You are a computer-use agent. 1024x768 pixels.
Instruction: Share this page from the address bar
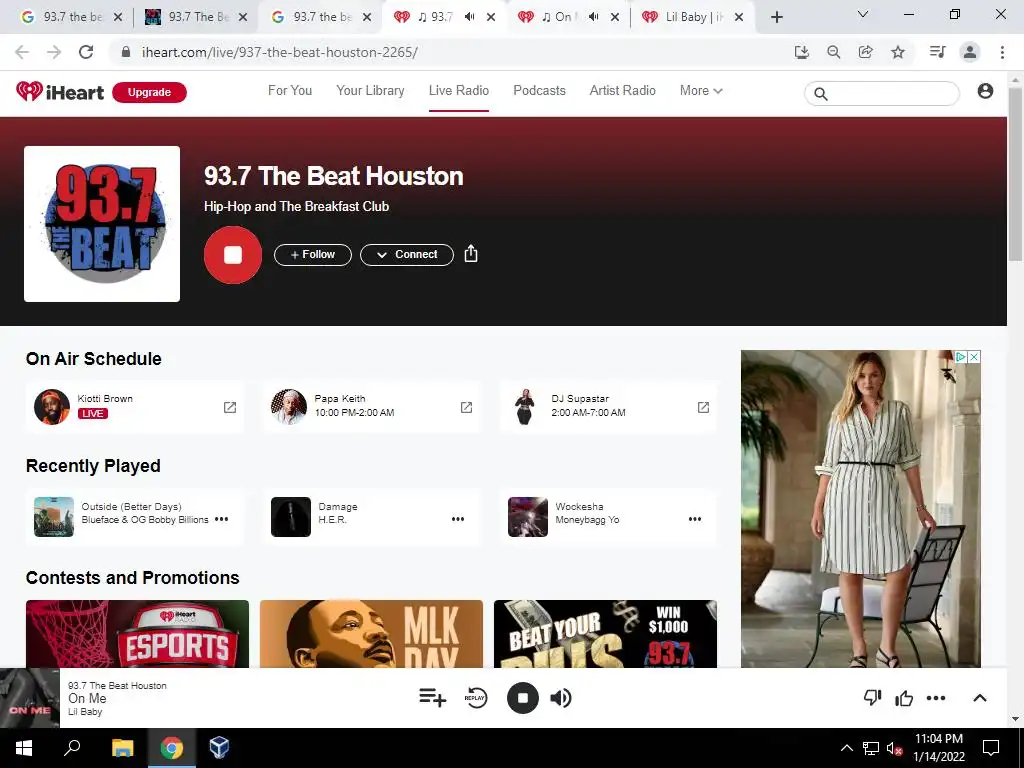pos(866,52)
